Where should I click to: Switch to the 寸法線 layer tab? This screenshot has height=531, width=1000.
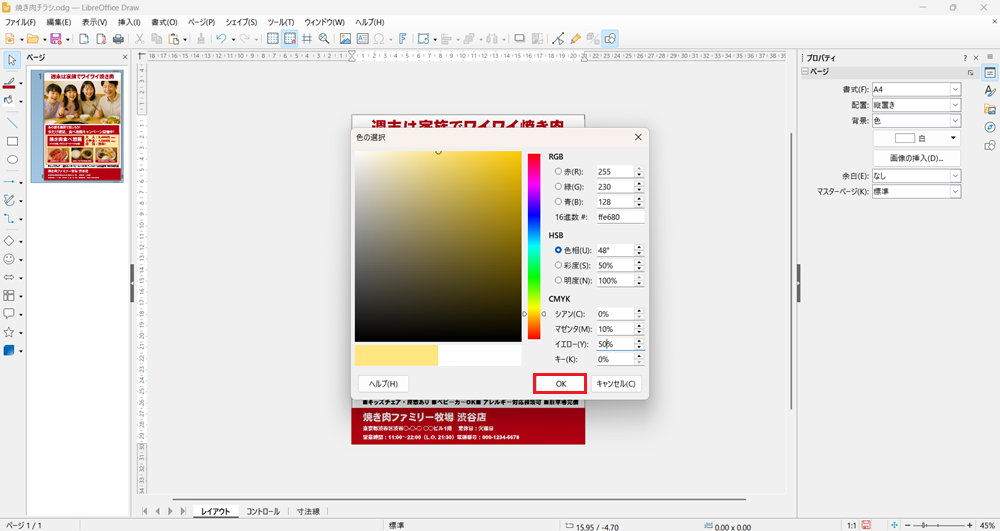tap(308, 511)
